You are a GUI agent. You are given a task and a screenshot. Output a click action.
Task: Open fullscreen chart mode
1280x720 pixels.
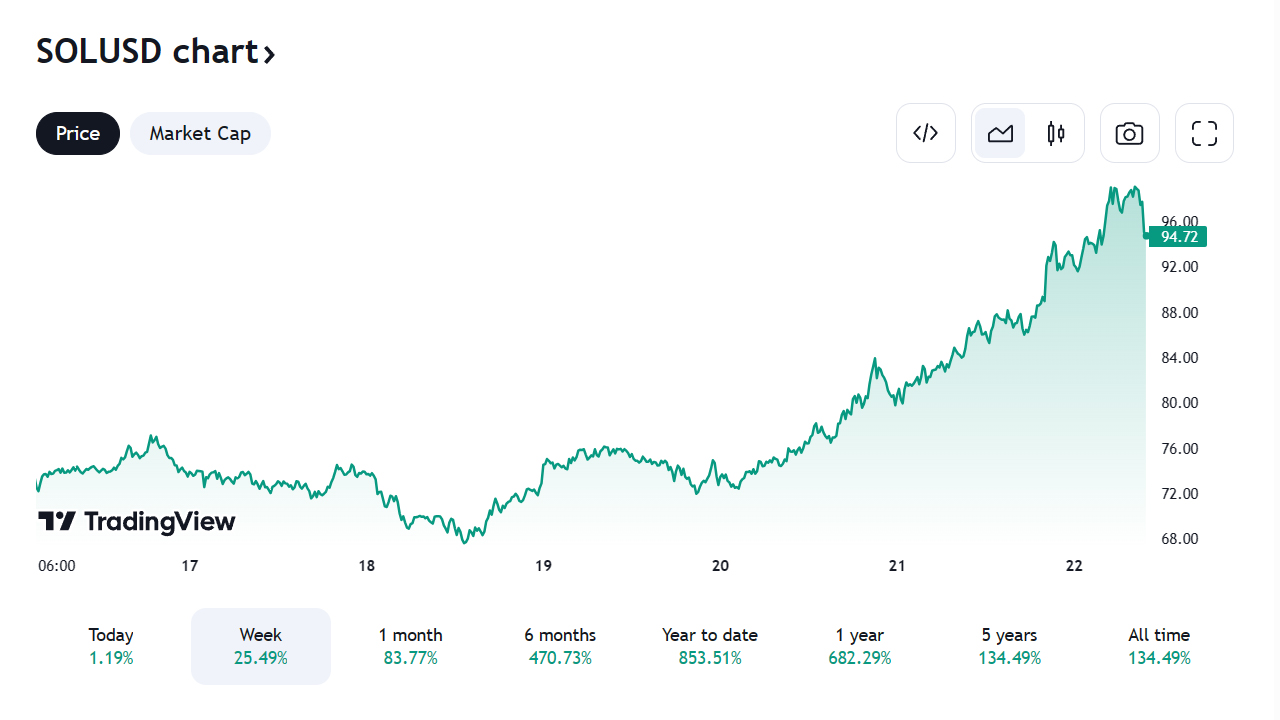coord(1204,133)
